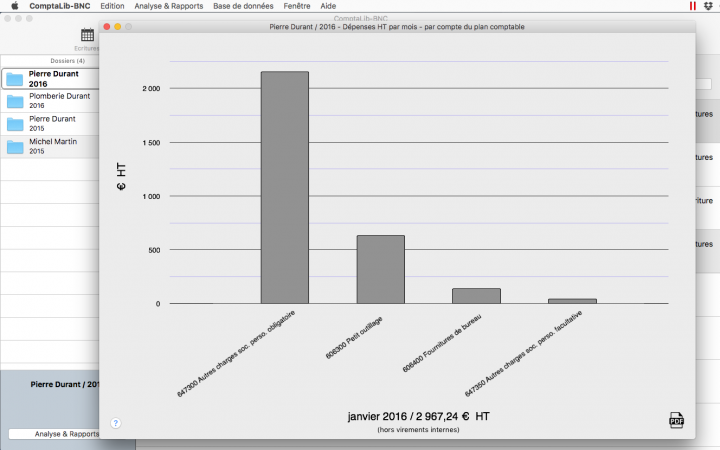Click the 647300 Autres charges obligatoire bar
This screenshot has width=720, height=450.
[285, 187]
